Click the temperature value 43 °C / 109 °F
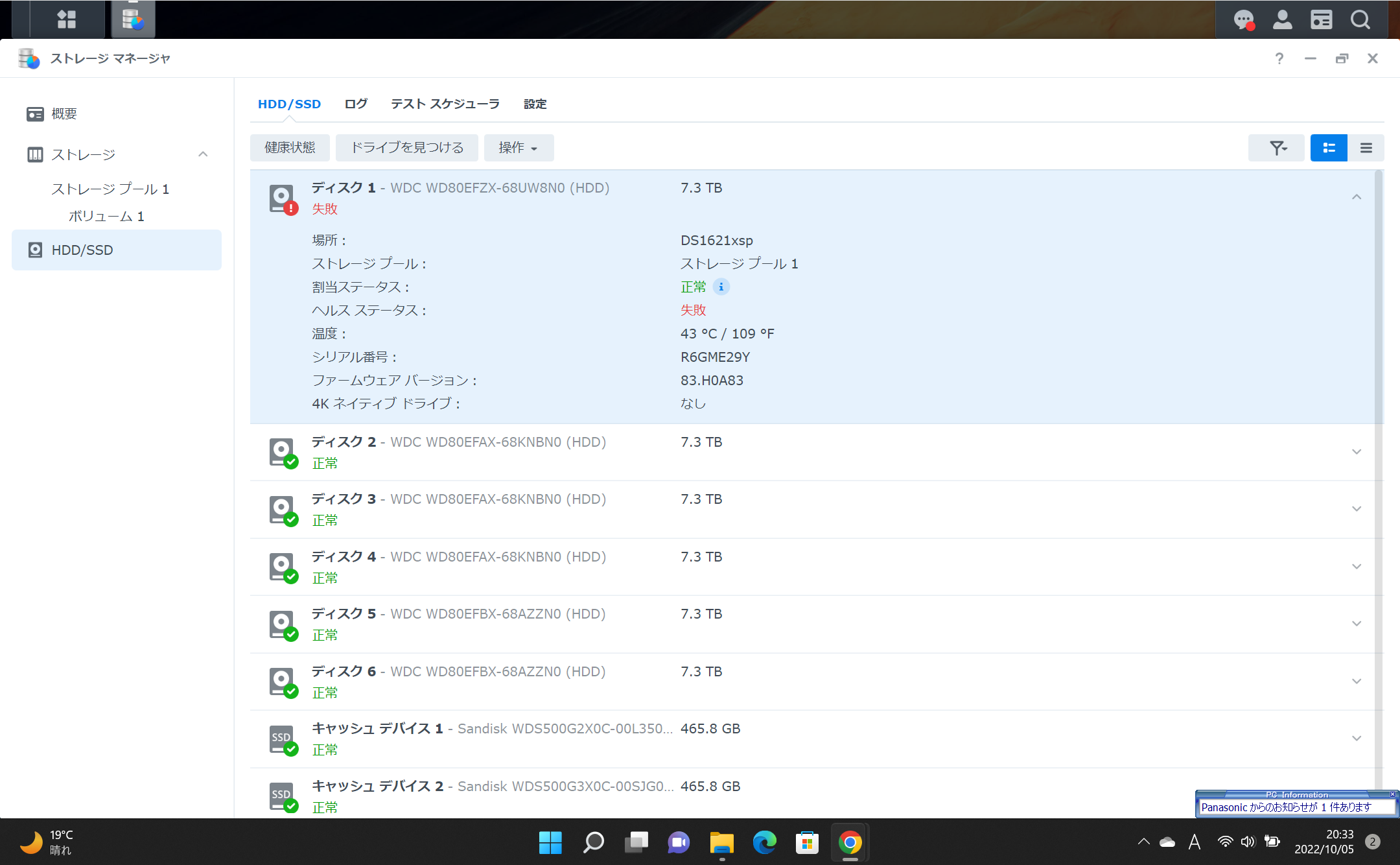This screenshot has width=1400, height=865. click(x=727, y=333)
